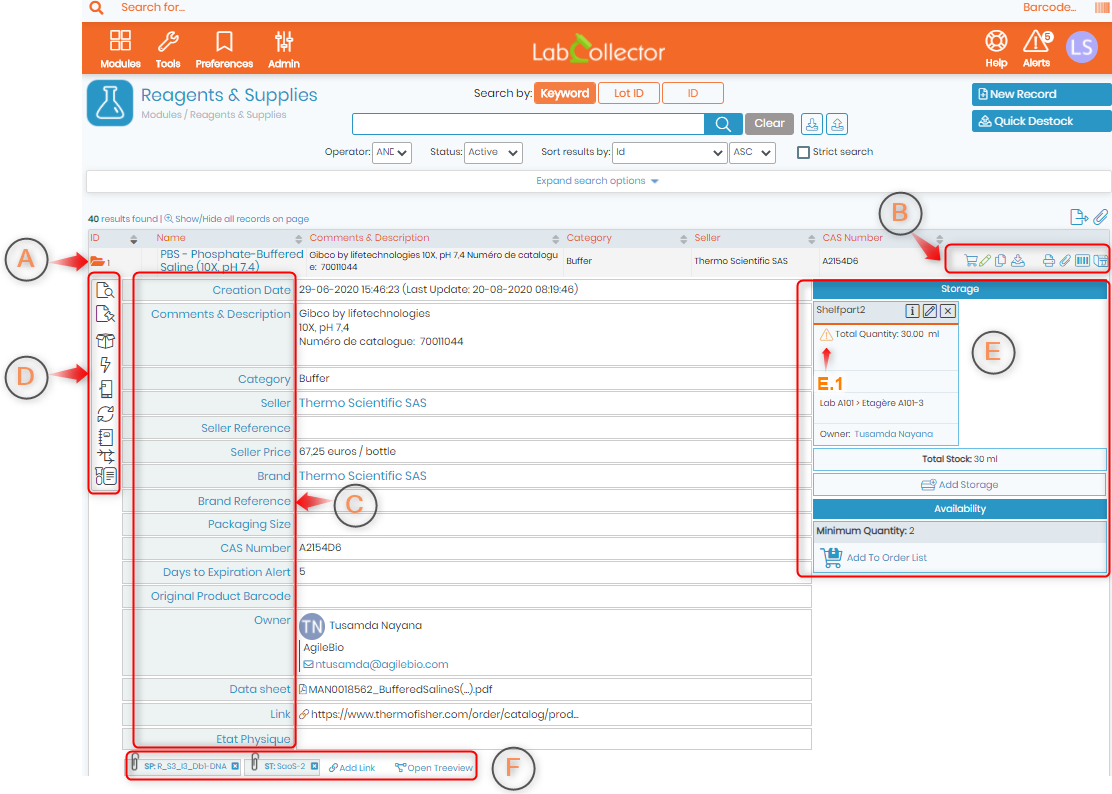The width and height of the screenshot is (1112, 794).
Task: Click the paperclip icon in record row
Action: [x=1064, y=261]
